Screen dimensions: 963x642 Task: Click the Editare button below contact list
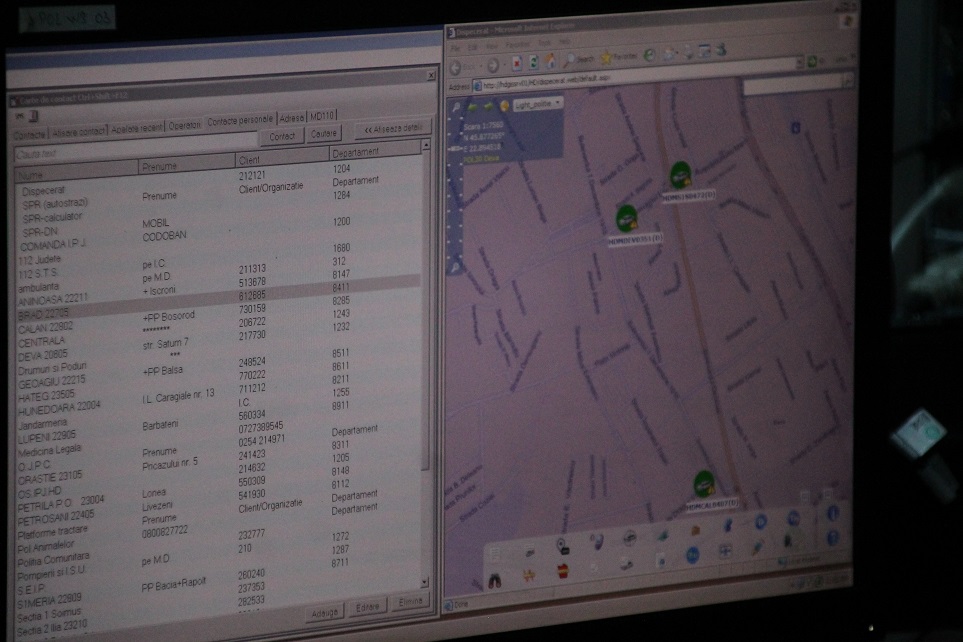click(367, 606)
